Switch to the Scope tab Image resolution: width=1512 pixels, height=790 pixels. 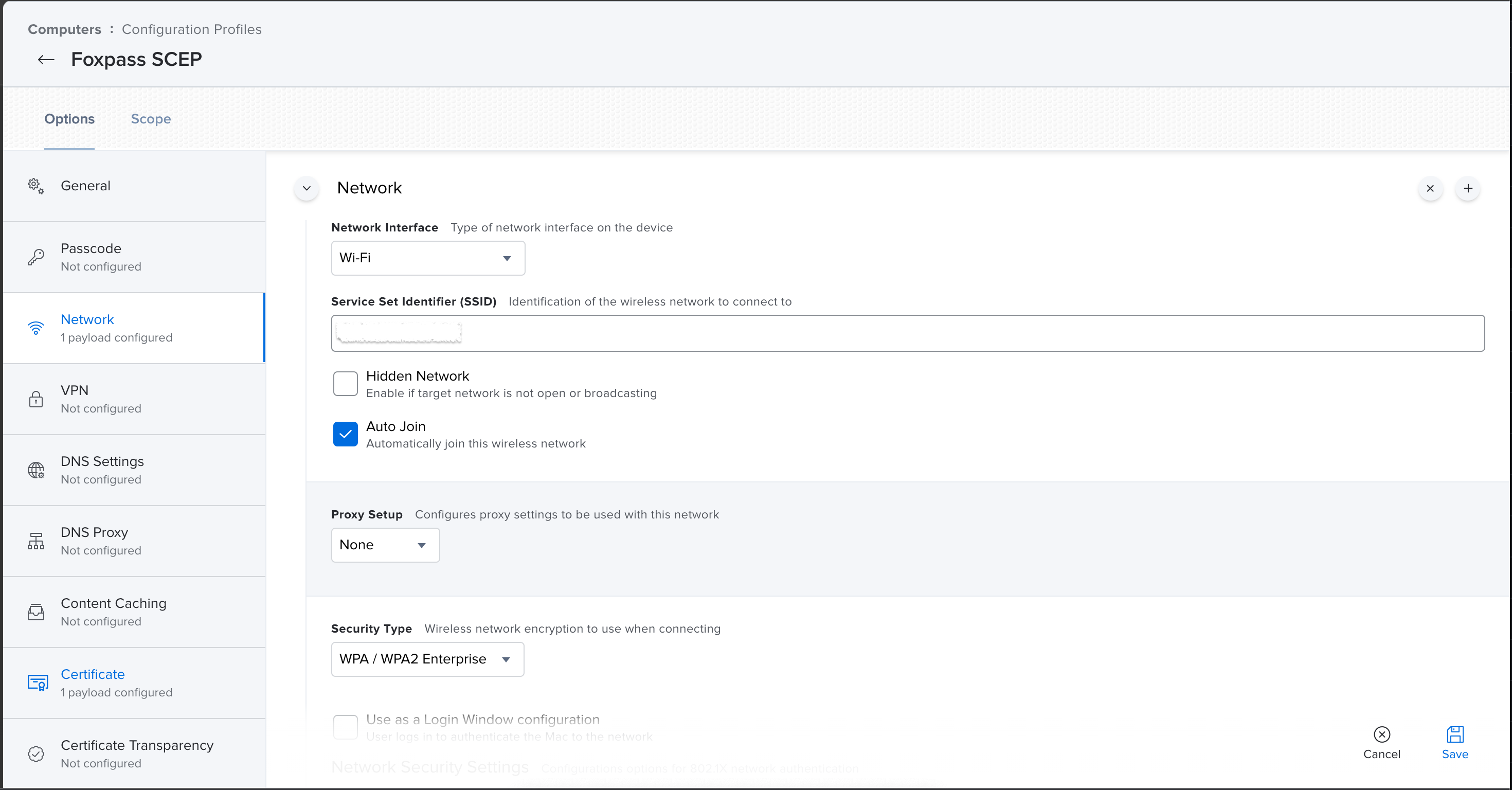(151, 119)
